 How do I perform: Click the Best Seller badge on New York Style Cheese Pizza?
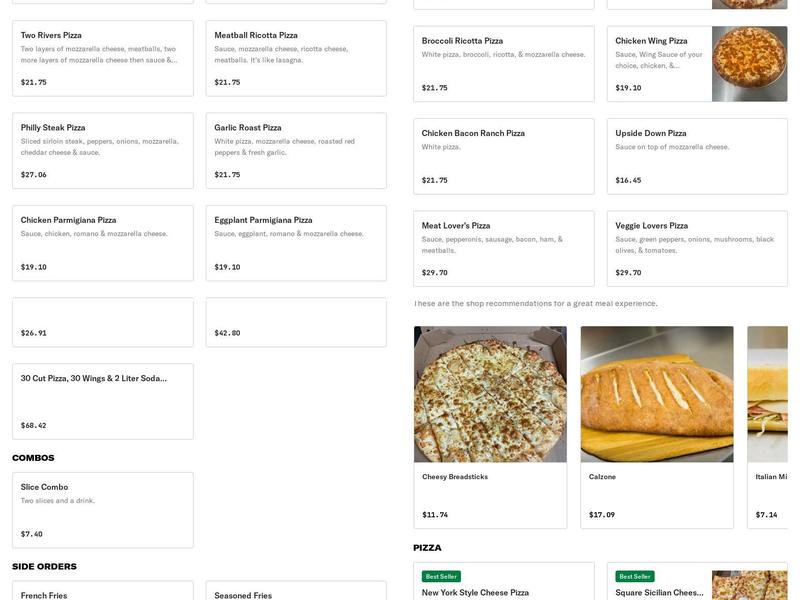point(440,575)
